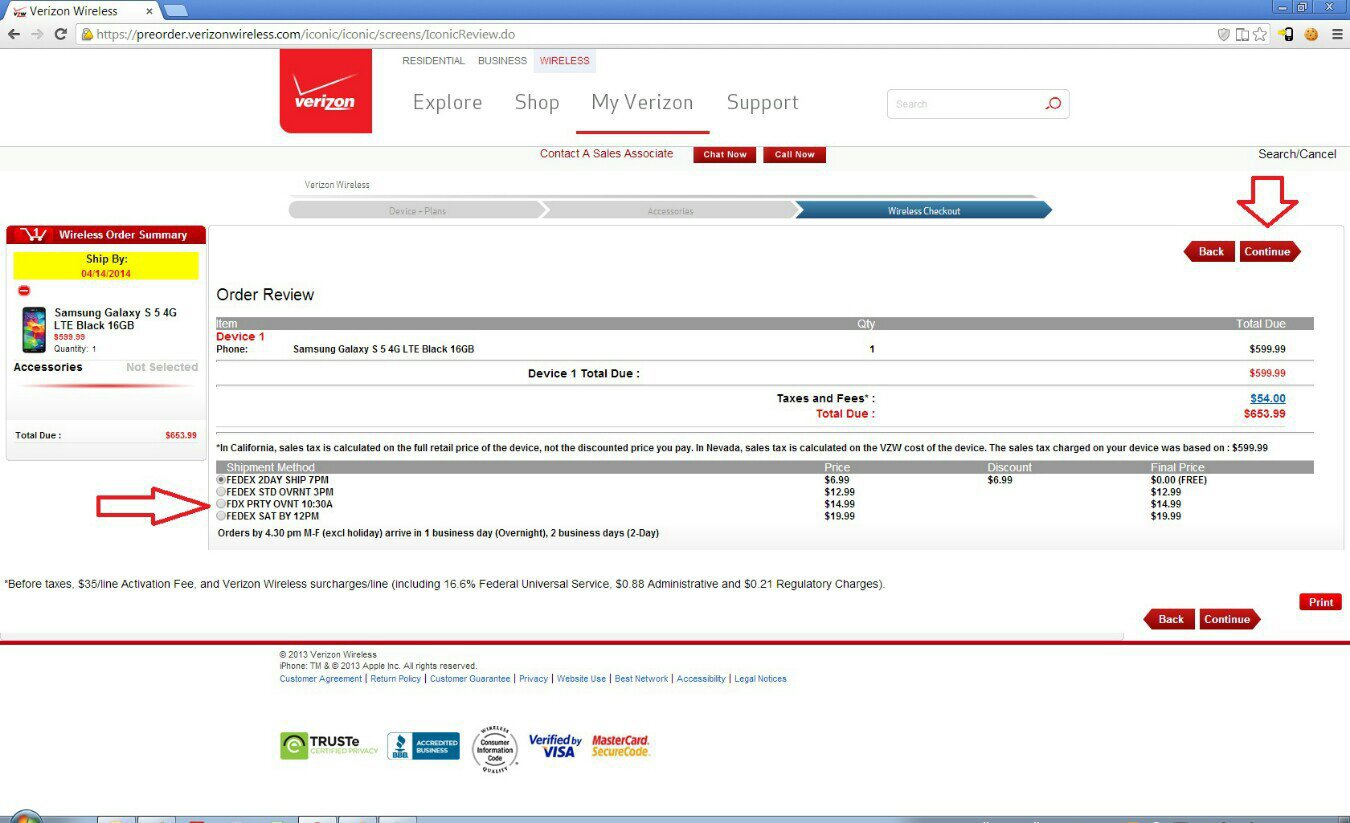
Task: Click the Ship By 04/14/2014 yellow label
Action: coord(106,266)
